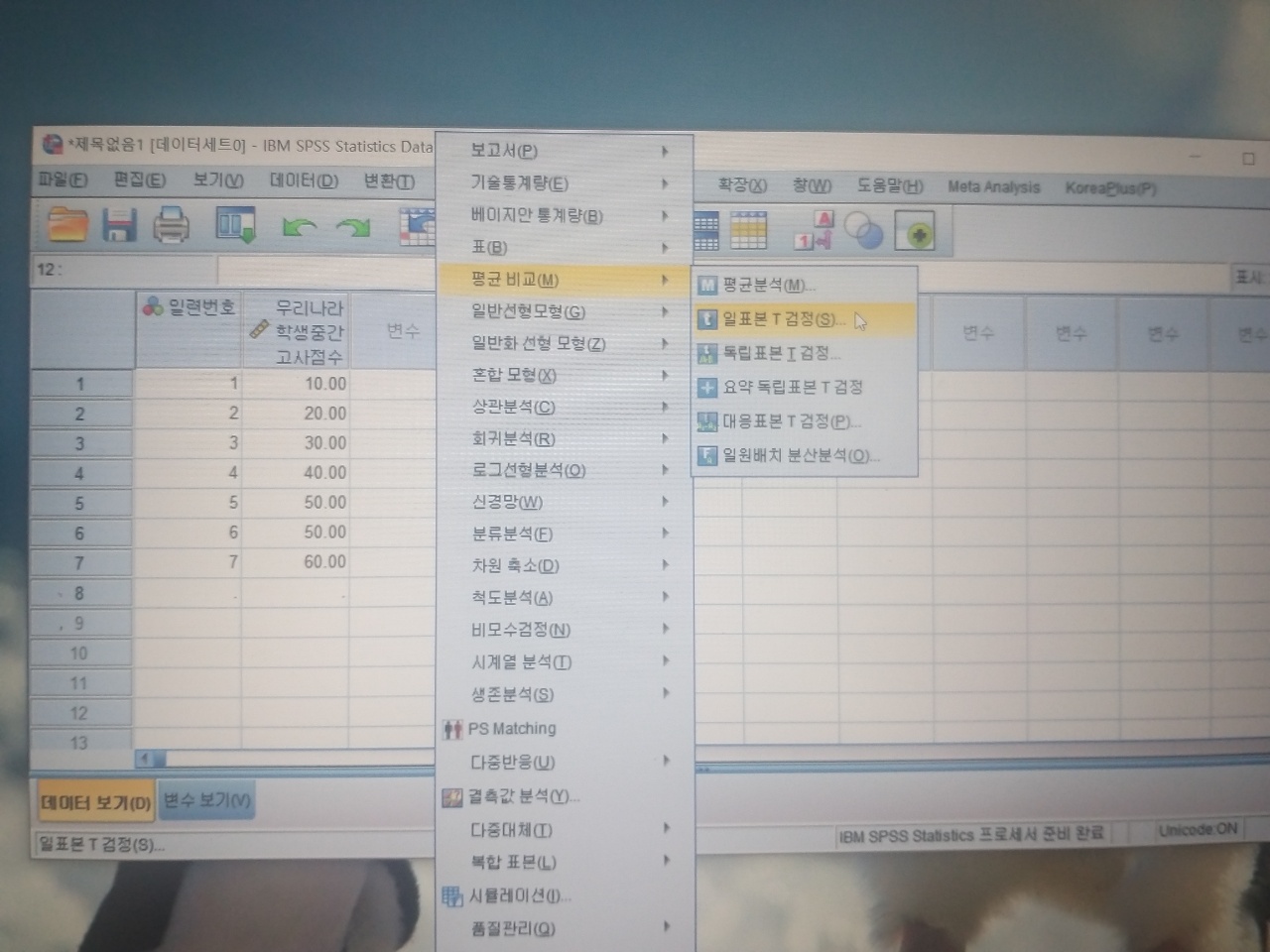Click the cell containing 60.00

(x=296, y=562)
